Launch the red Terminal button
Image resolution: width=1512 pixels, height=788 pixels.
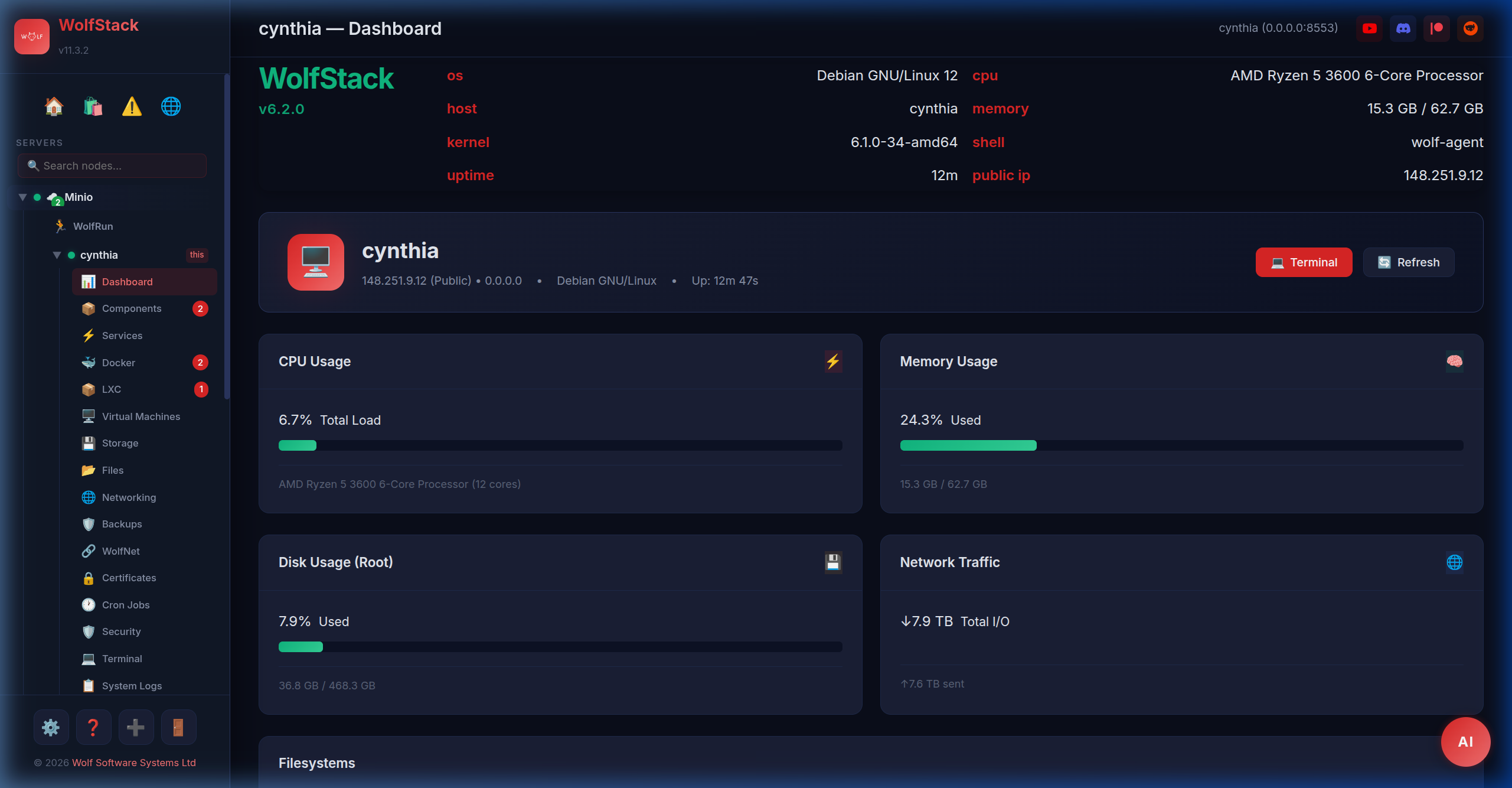coord(1304,262)
